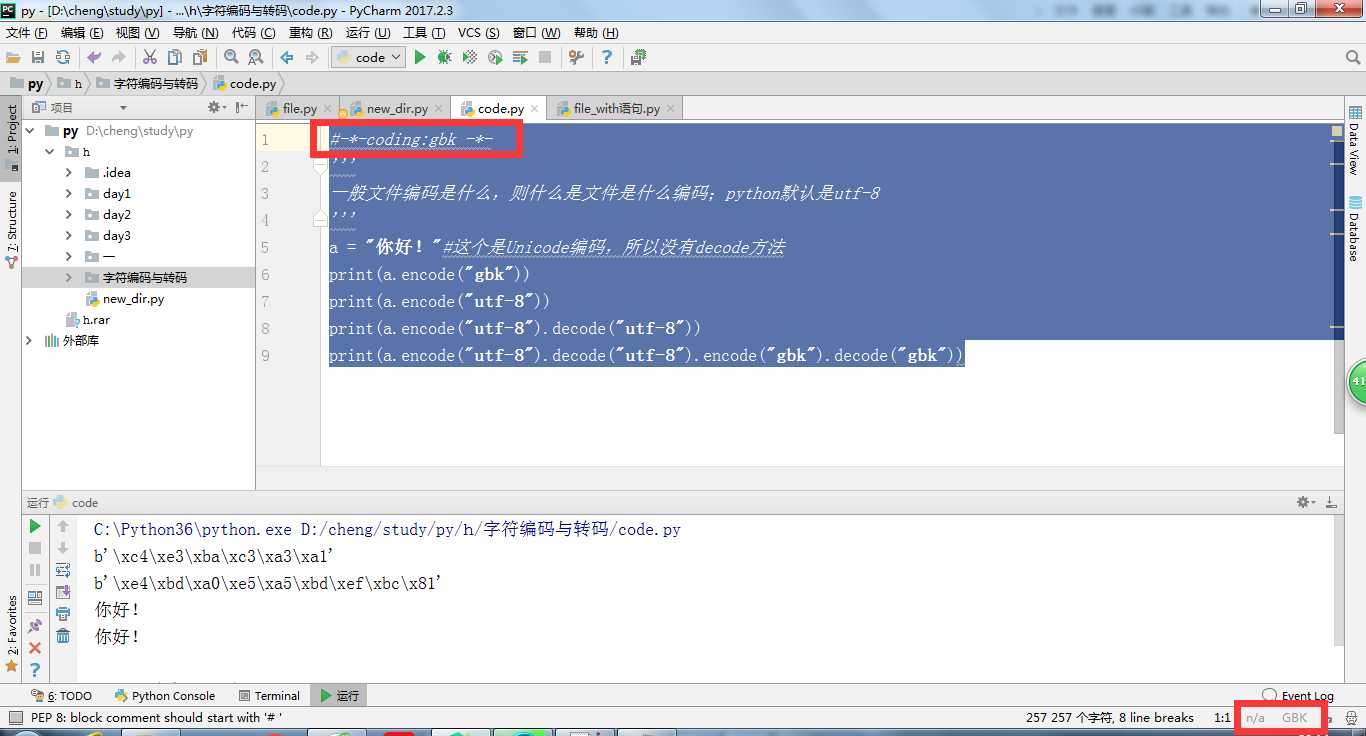The width and height of the screenshot is (1366, 736).
Task: Run 'code' with green play icon in toolbar
Action: point(420,57)
